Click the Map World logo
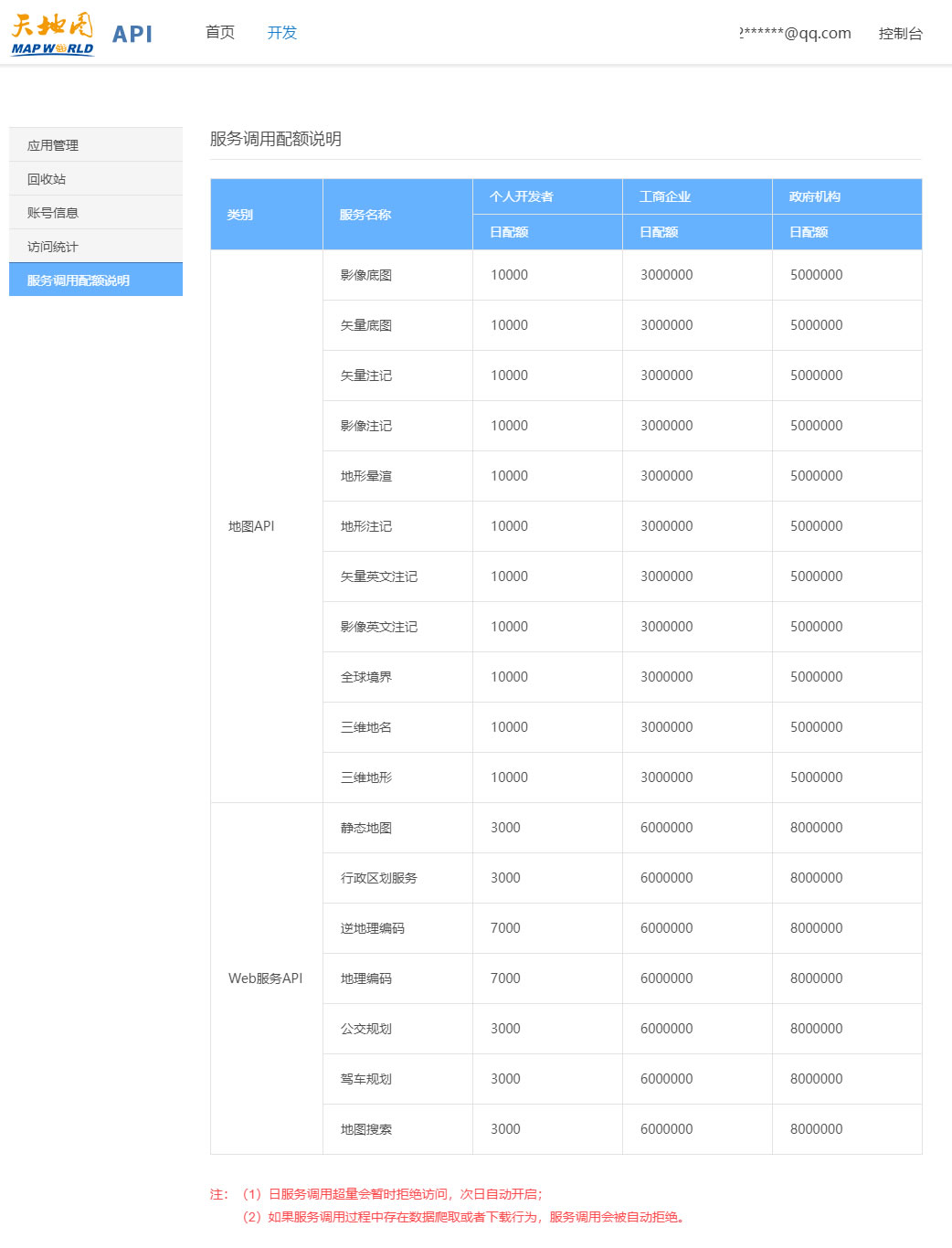Screen dimensions: 952x1248 tap(51, 34)
